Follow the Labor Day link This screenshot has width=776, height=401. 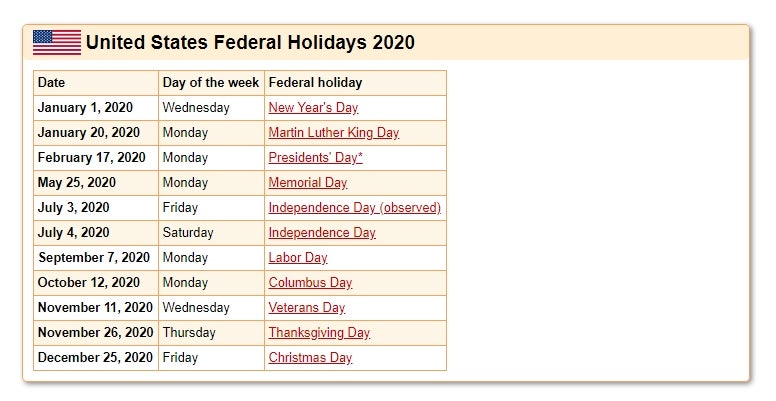coord(298,257)
